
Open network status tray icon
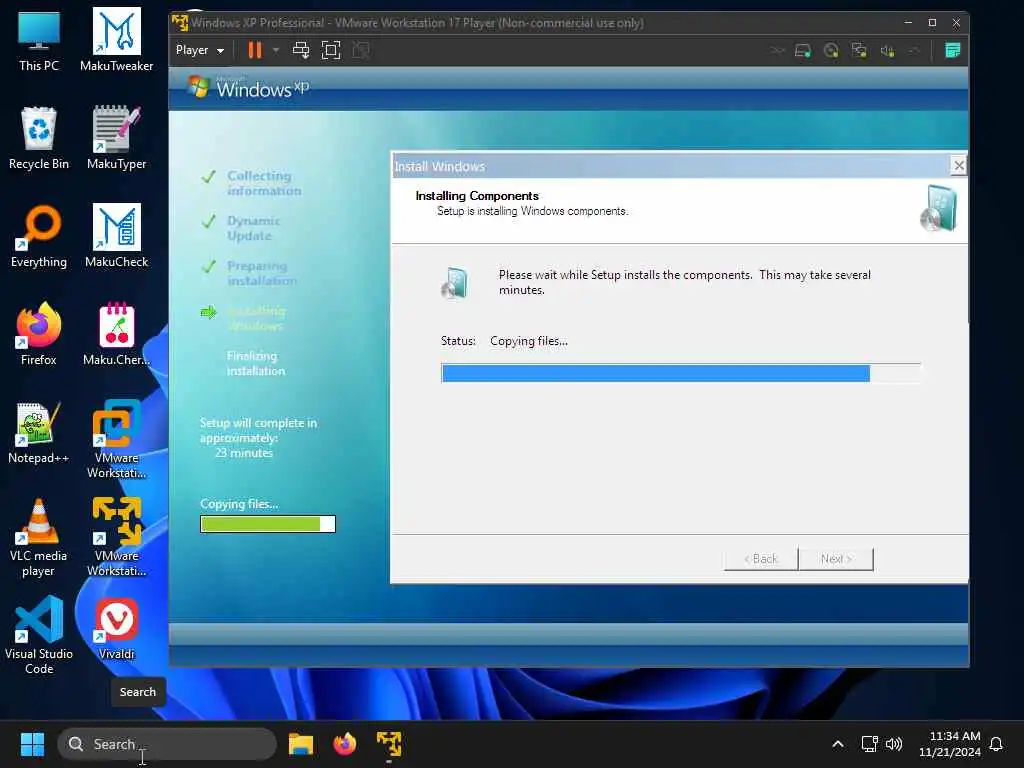(x=869, y=744)
